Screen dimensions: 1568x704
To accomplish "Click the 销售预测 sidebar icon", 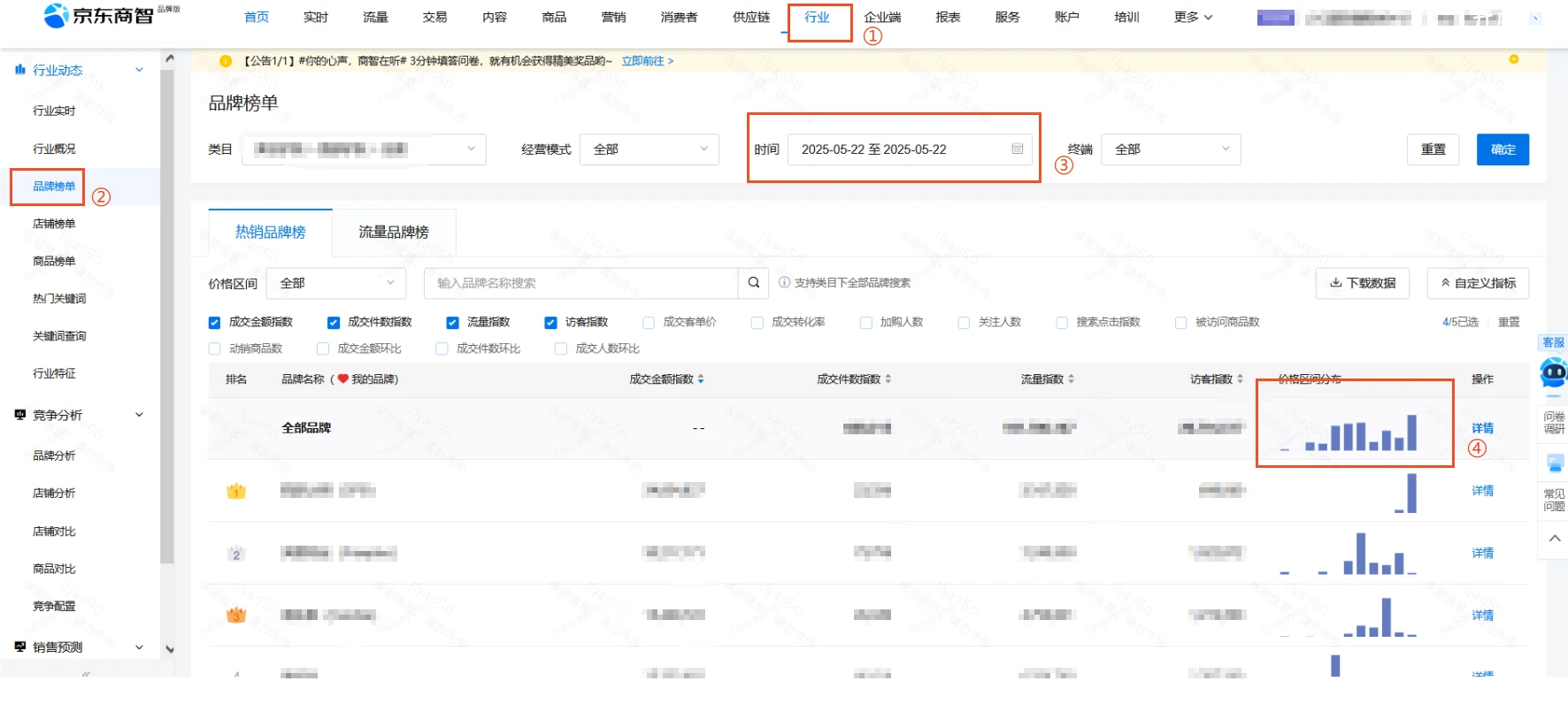I will click(20, 647).
